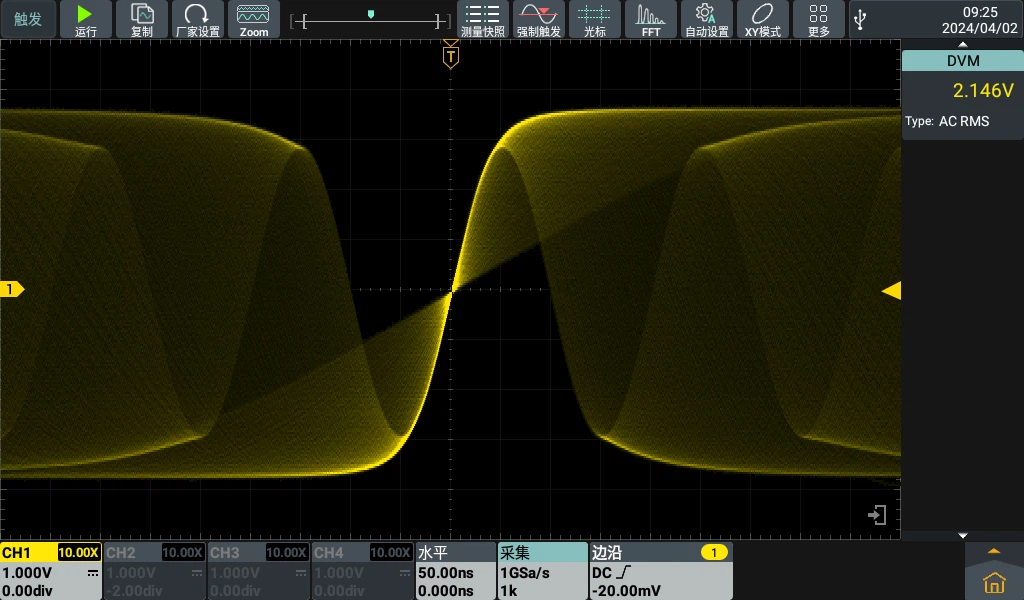Open the acquisition settings panel

tap(542, 571)
